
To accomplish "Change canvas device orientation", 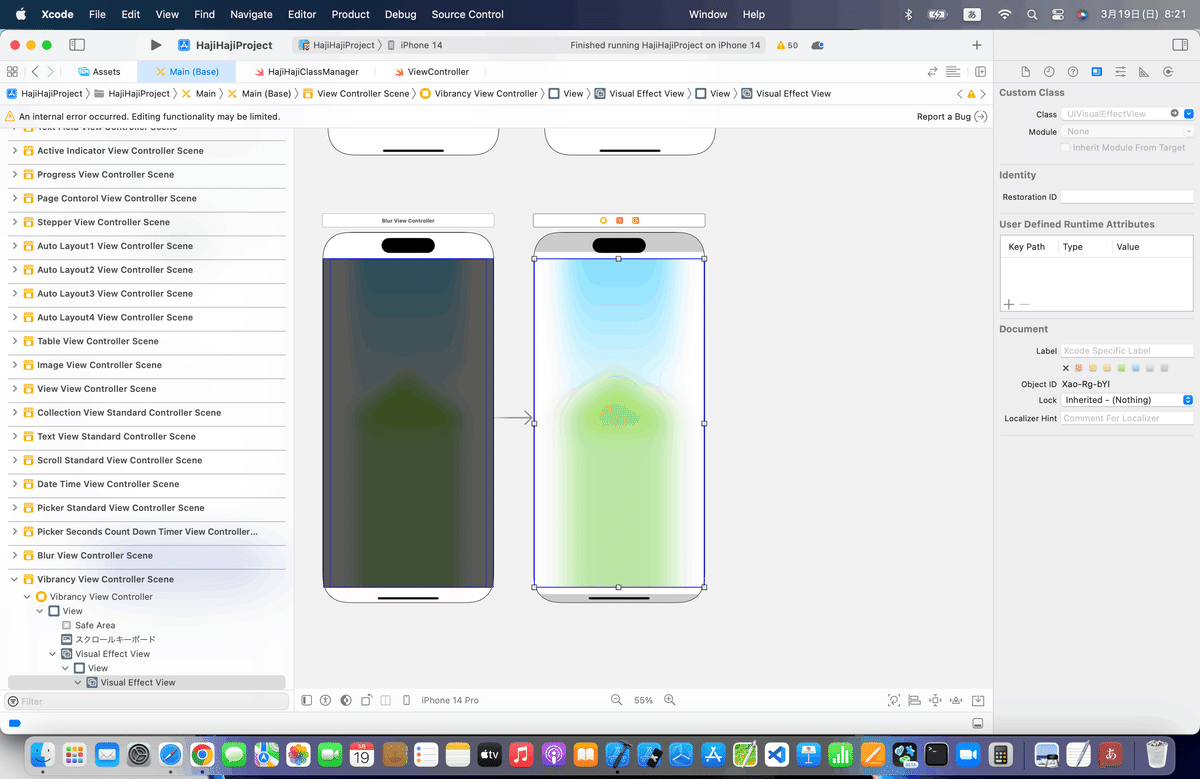I will click(x=367, y=700).
